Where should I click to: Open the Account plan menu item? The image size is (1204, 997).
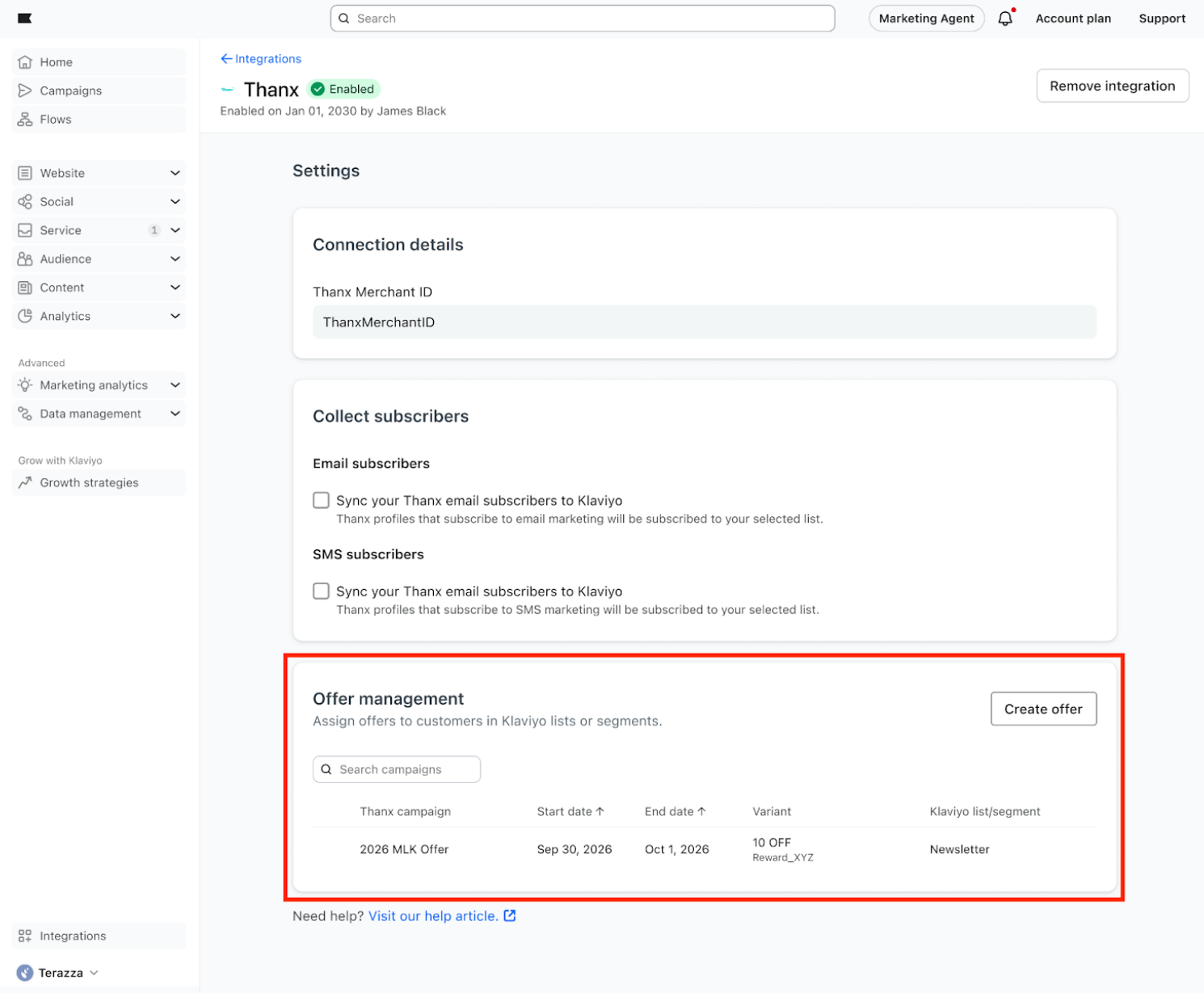(1073, 19)
